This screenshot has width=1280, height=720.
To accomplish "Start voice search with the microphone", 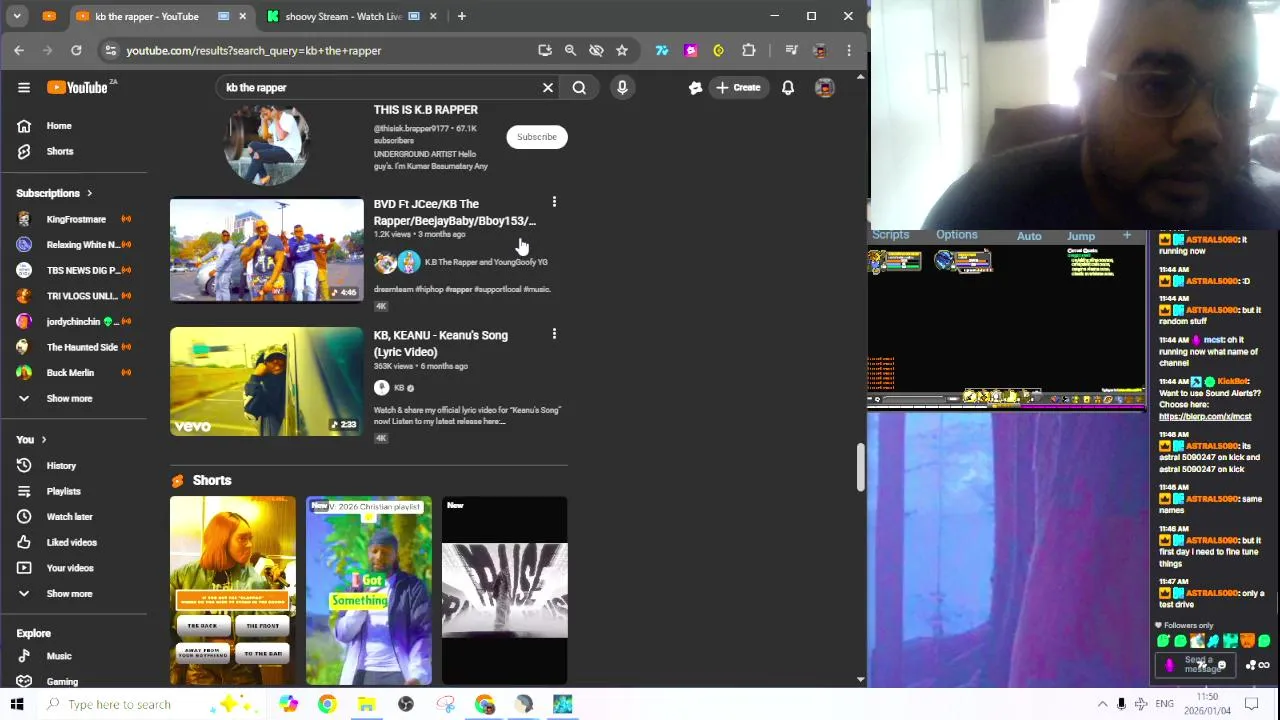I will pyautogui.click(x=622, y=87).
